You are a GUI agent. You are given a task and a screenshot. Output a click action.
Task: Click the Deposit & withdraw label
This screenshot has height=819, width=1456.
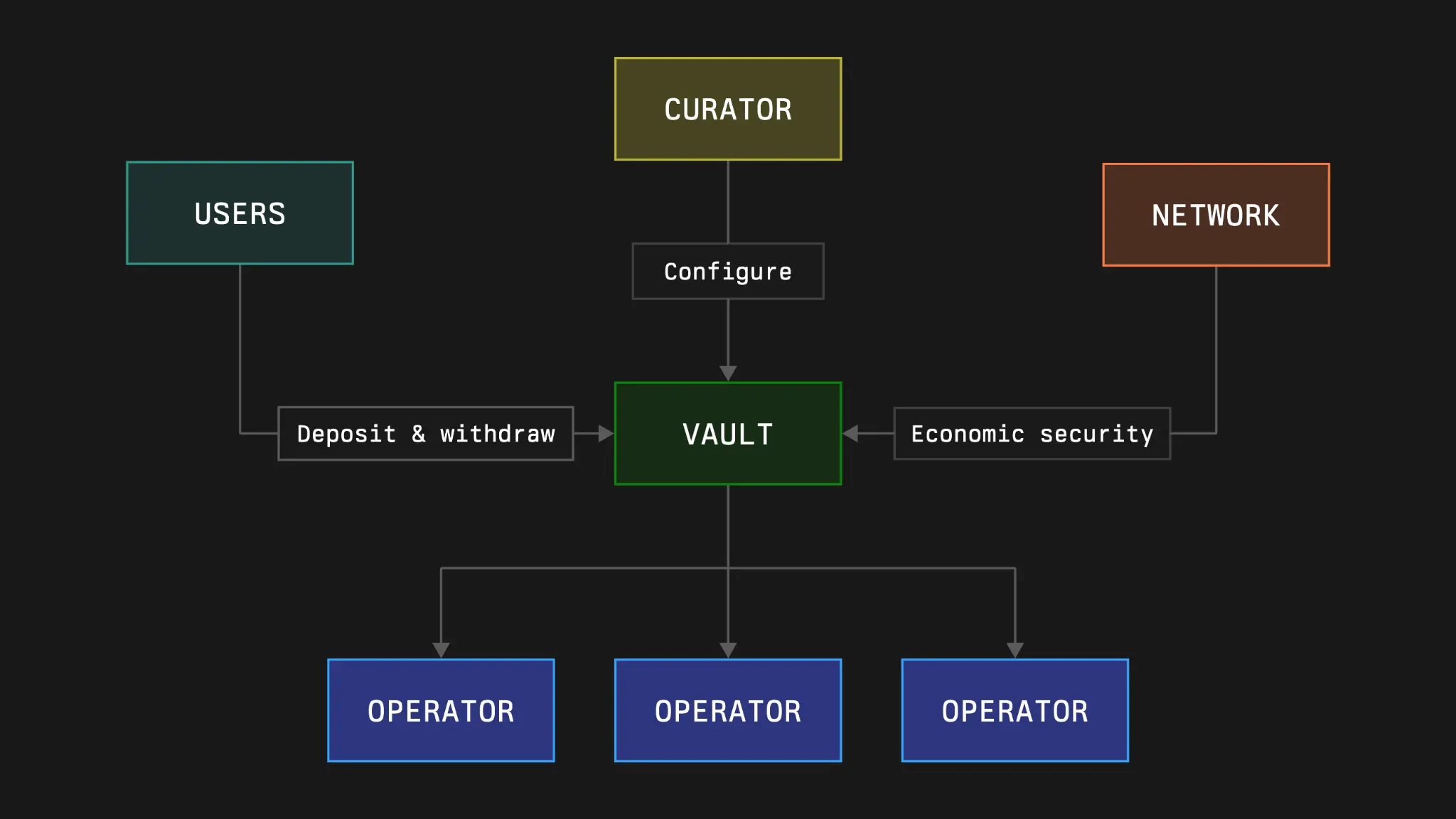tap(425, 434)
